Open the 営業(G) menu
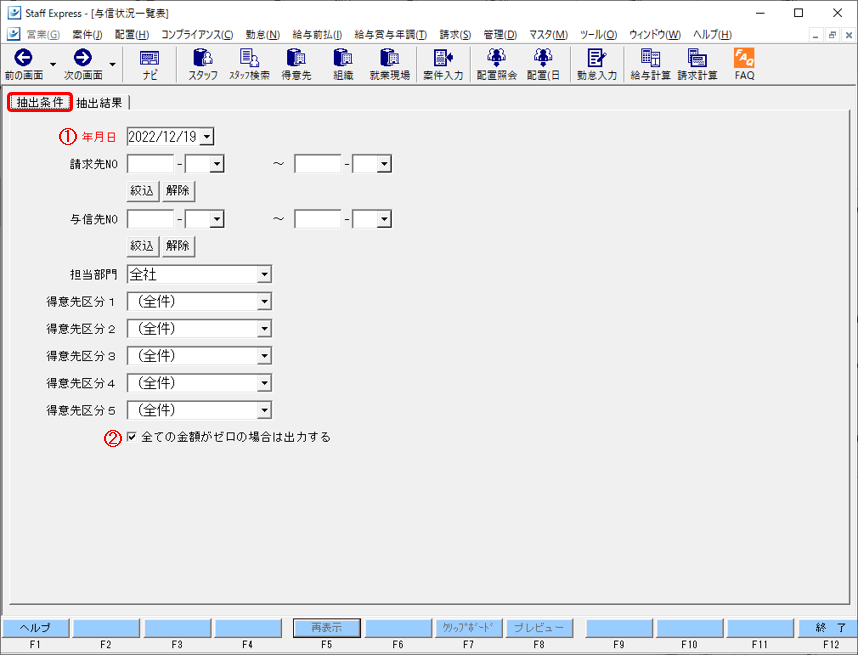This screenshot has height=655, width=858. point(43,35)
